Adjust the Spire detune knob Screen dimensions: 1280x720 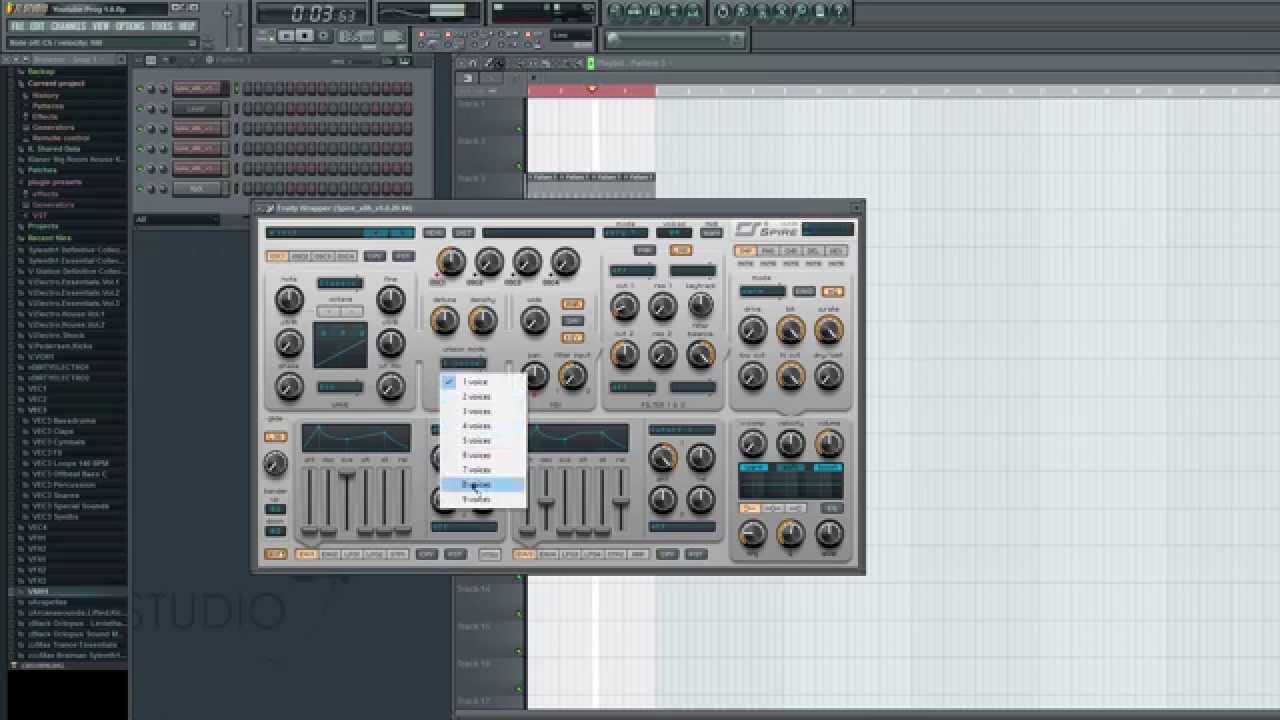(x=445, y=320)
